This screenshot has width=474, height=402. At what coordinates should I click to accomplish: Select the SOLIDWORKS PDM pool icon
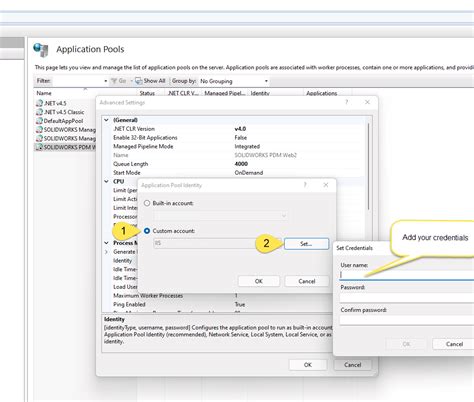pyautogui.click(x=39, y=147)
